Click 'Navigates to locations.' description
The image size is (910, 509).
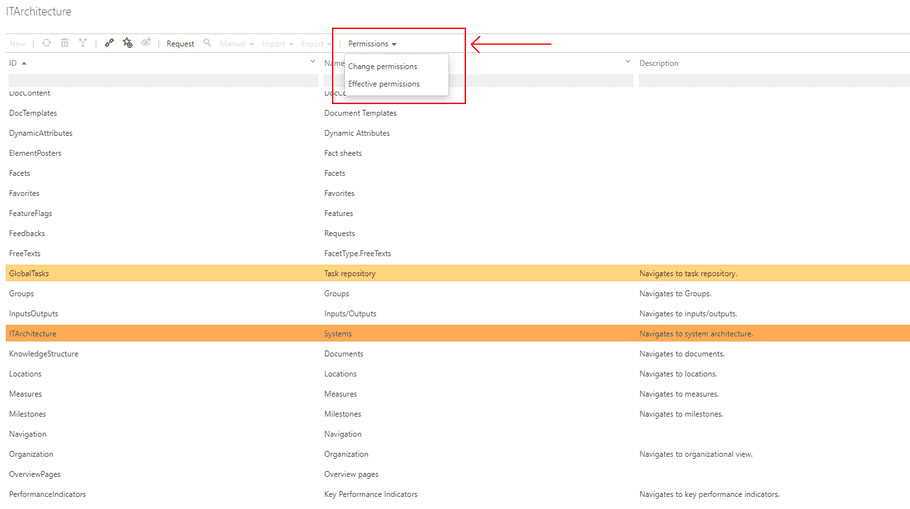678,374
